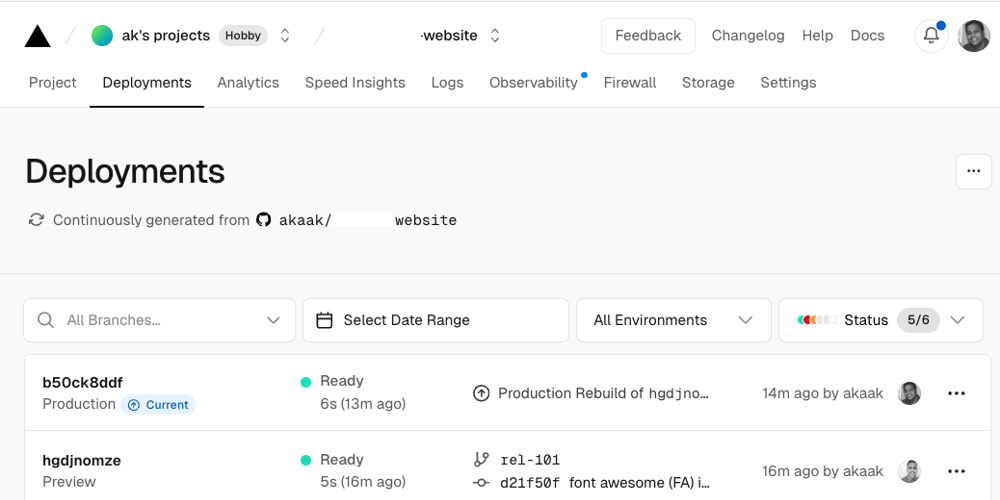Switch to the Project tab
Screen dimensions: 1000x500
tap(53, 83)
